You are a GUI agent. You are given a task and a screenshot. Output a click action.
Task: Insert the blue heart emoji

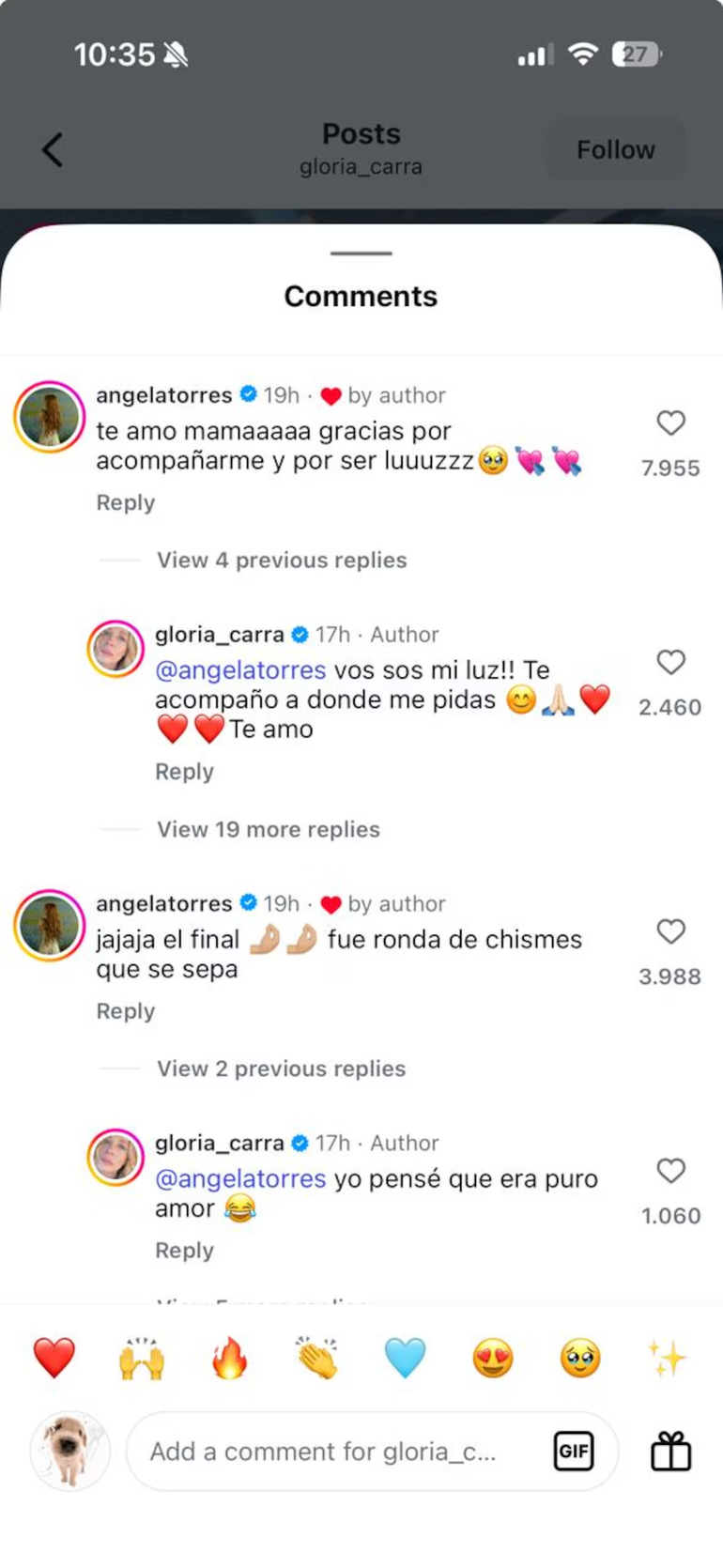405,1359
